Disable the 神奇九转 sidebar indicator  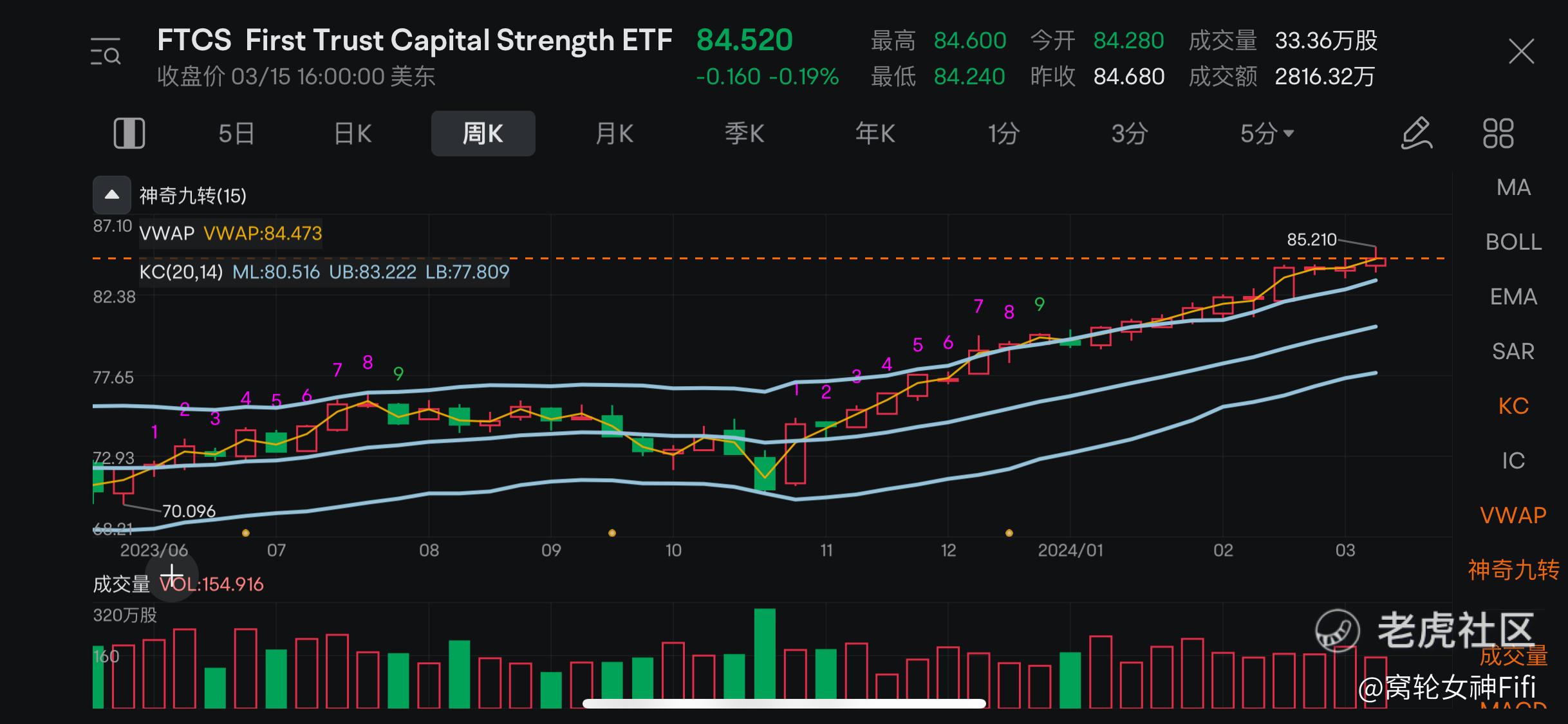pos(1513,570)
